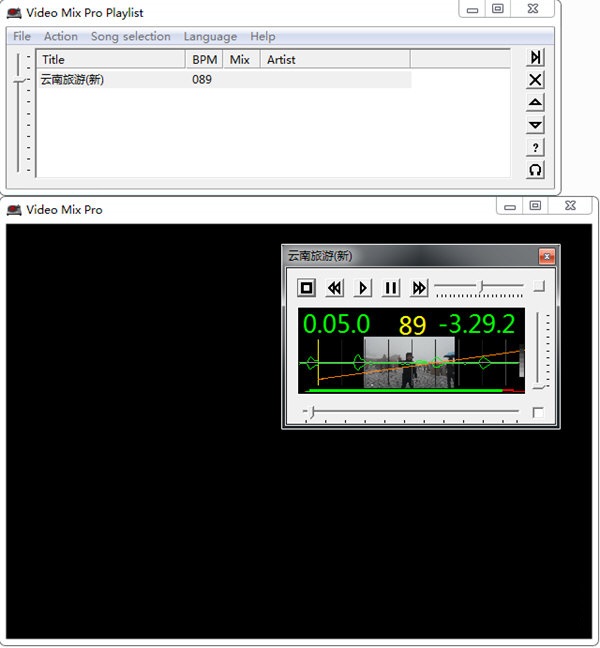Adjust the playlist vertical volume slider
600x648 pixels.
pos(19,81)
